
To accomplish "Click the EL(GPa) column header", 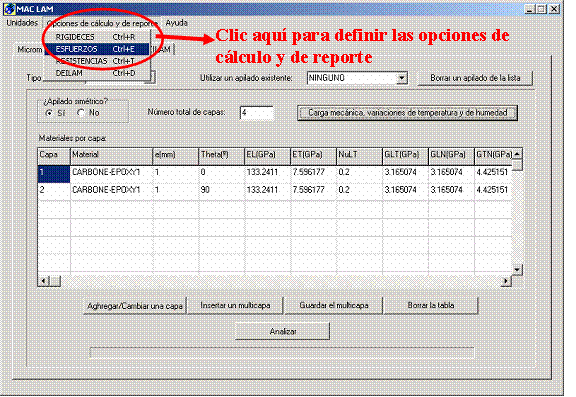I will 267,155.
